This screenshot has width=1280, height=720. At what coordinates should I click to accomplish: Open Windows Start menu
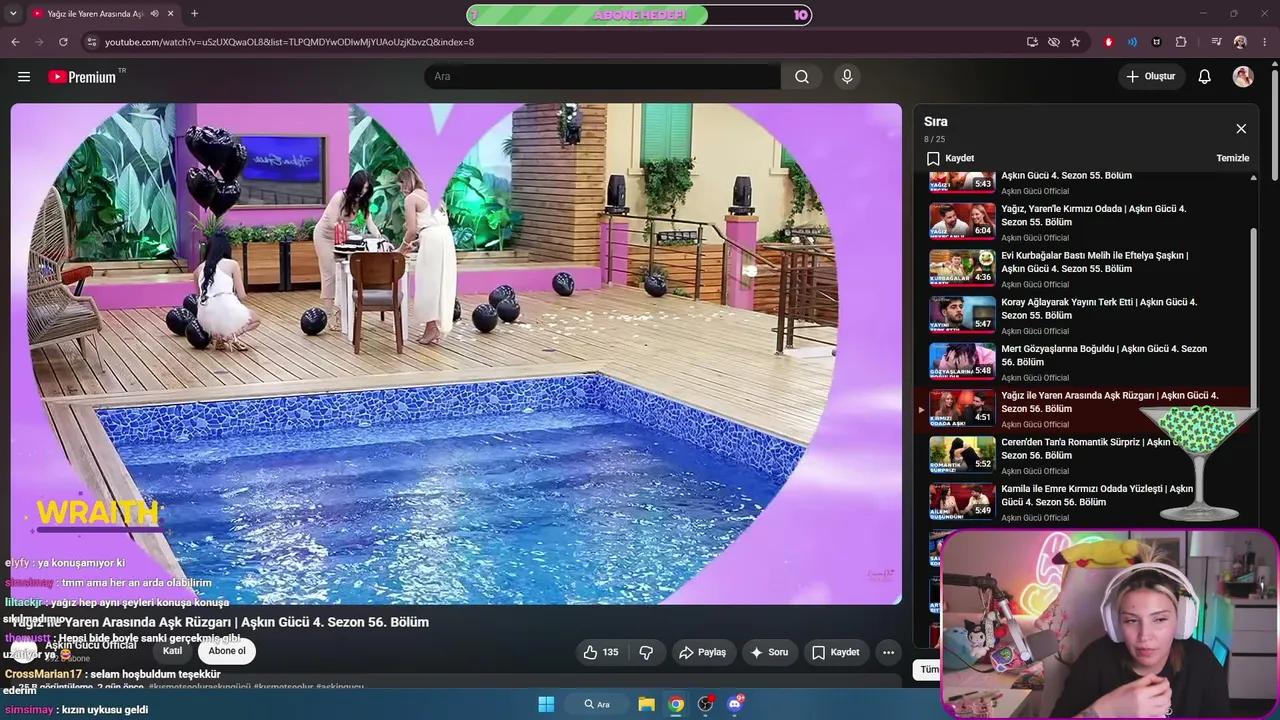546,704
